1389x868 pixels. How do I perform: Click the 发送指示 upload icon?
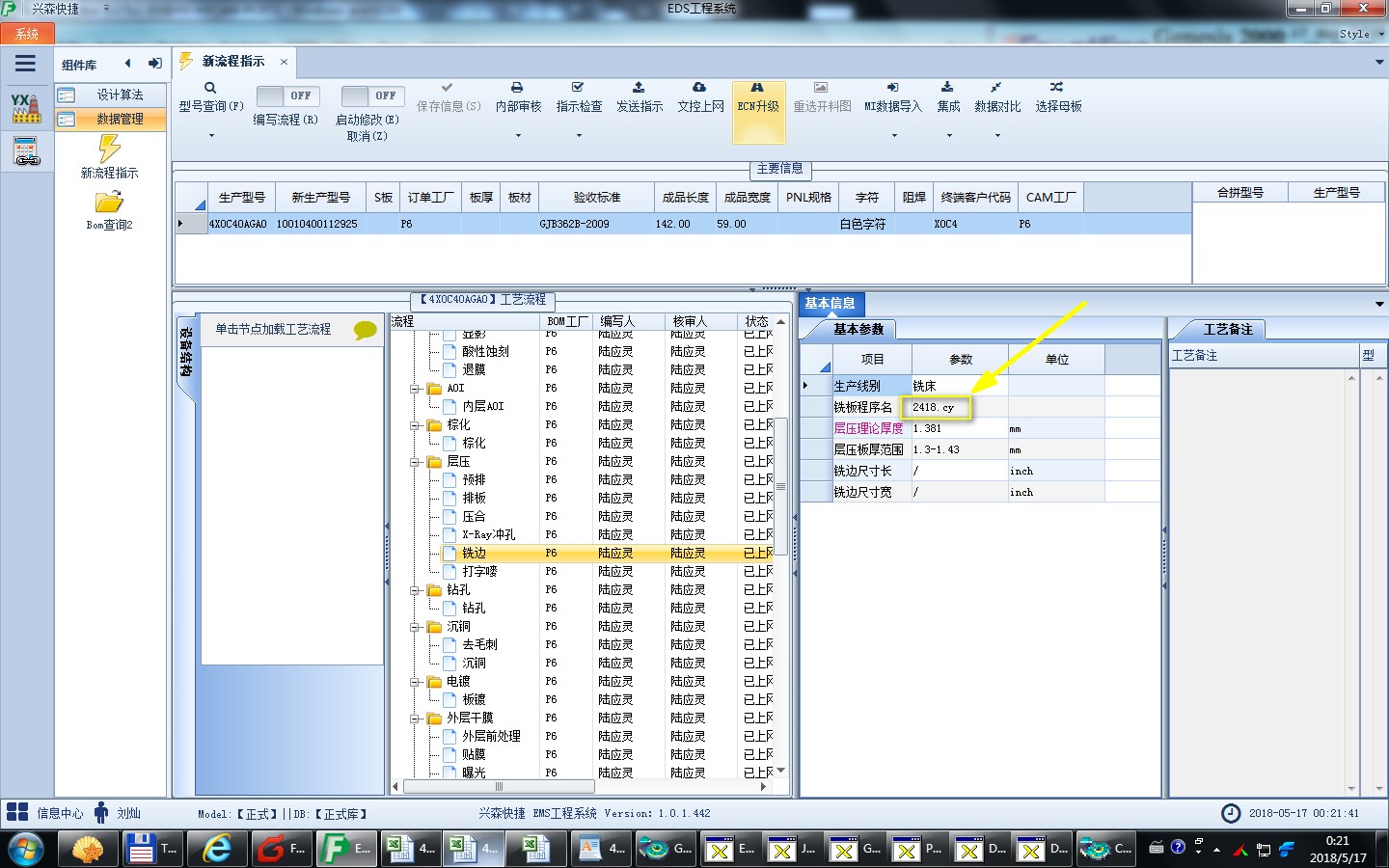639,87
